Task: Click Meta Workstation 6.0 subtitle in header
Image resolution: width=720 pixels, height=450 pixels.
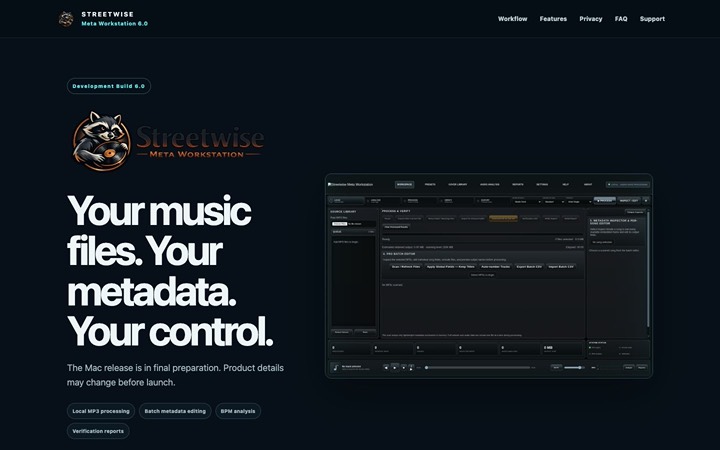Action: click(x=114, y=23)
